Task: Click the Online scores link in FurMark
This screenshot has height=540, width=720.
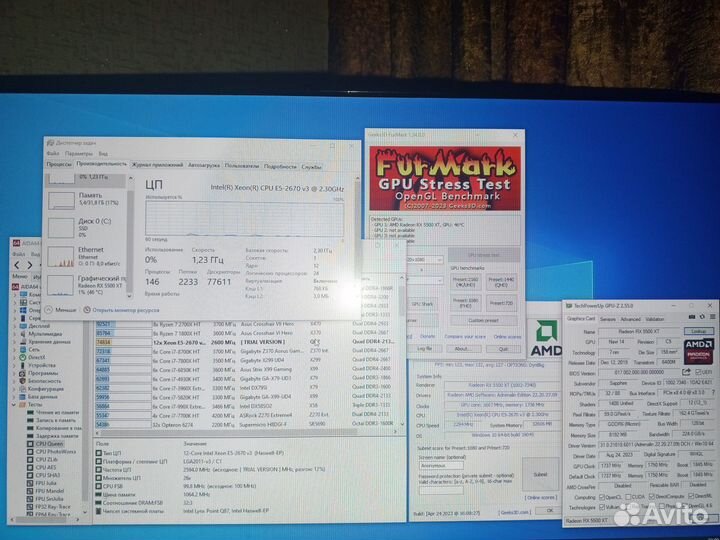Action: [507, 337]
